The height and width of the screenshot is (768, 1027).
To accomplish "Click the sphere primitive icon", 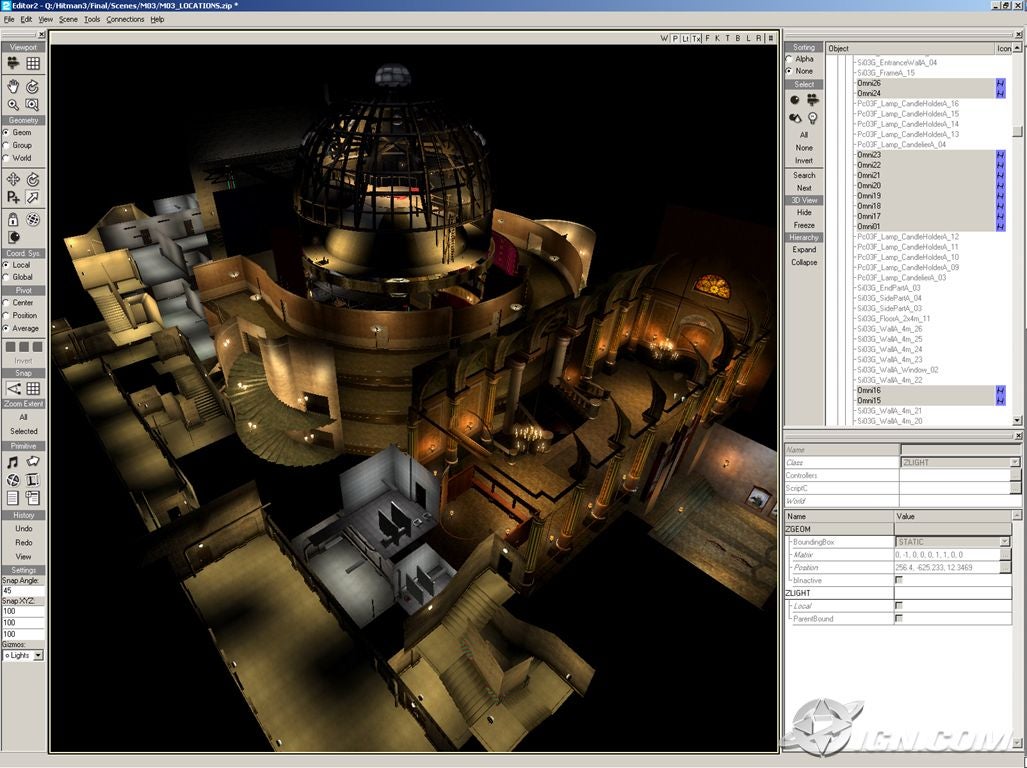I will [13, 481].
